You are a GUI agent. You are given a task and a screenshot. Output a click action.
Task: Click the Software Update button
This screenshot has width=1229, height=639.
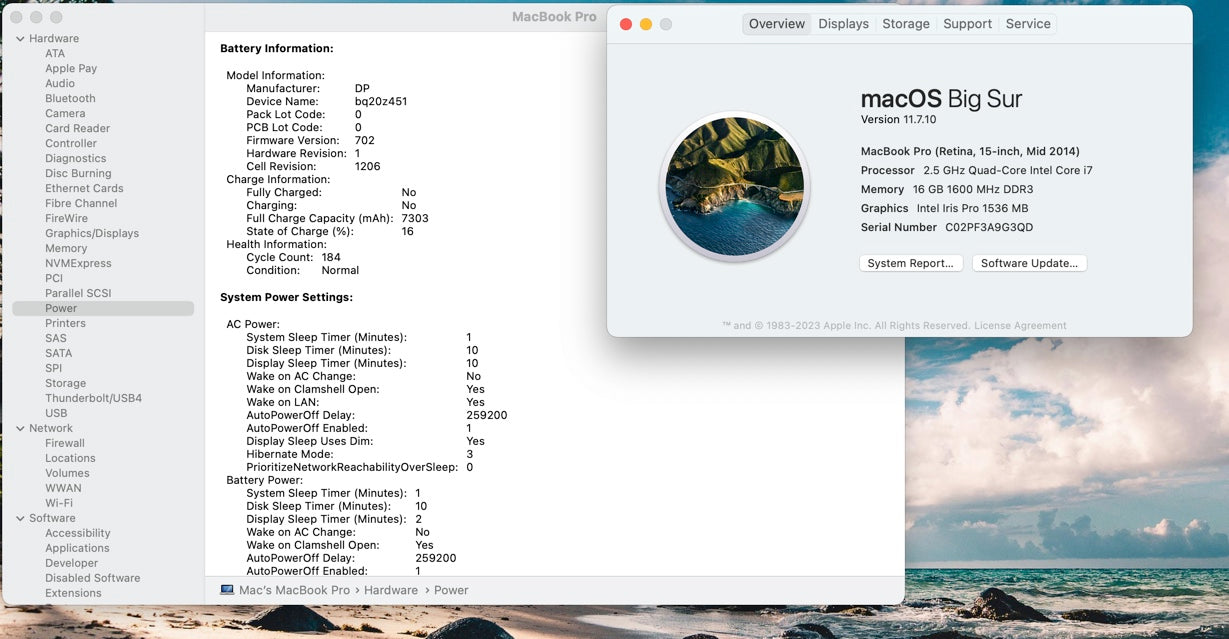pos(1029,263)
